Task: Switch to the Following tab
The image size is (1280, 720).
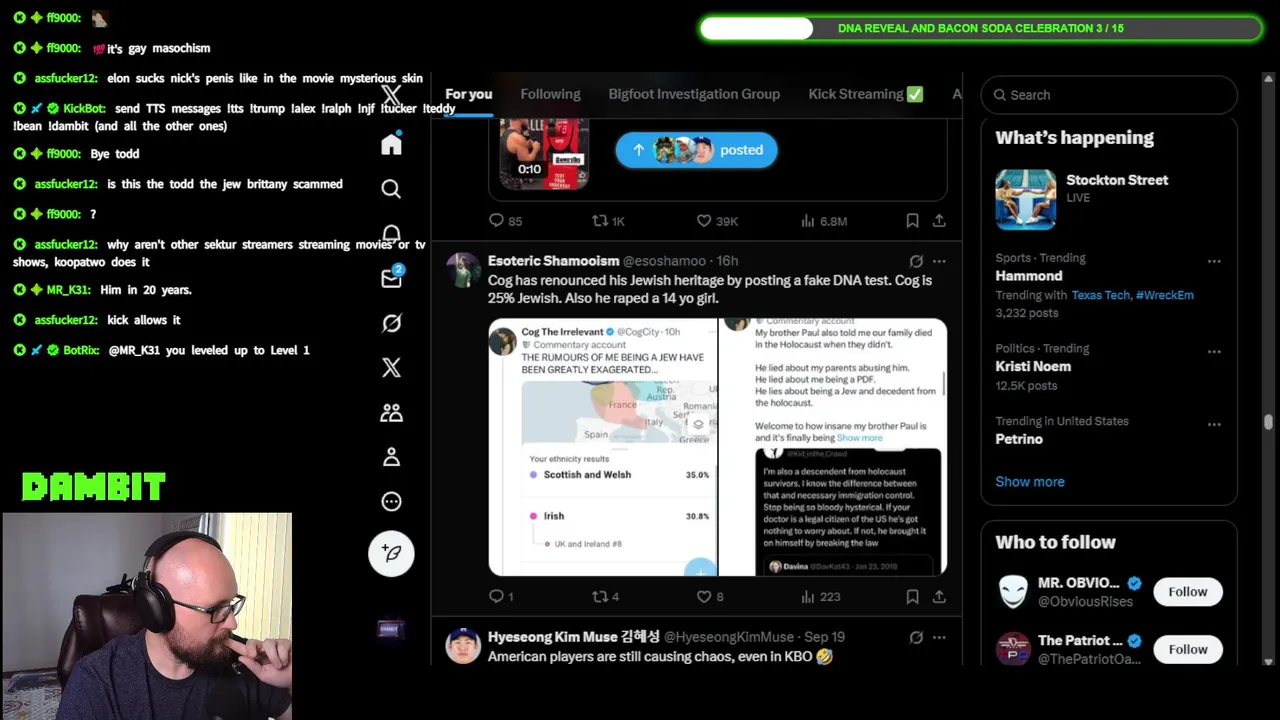Action: 550,94
